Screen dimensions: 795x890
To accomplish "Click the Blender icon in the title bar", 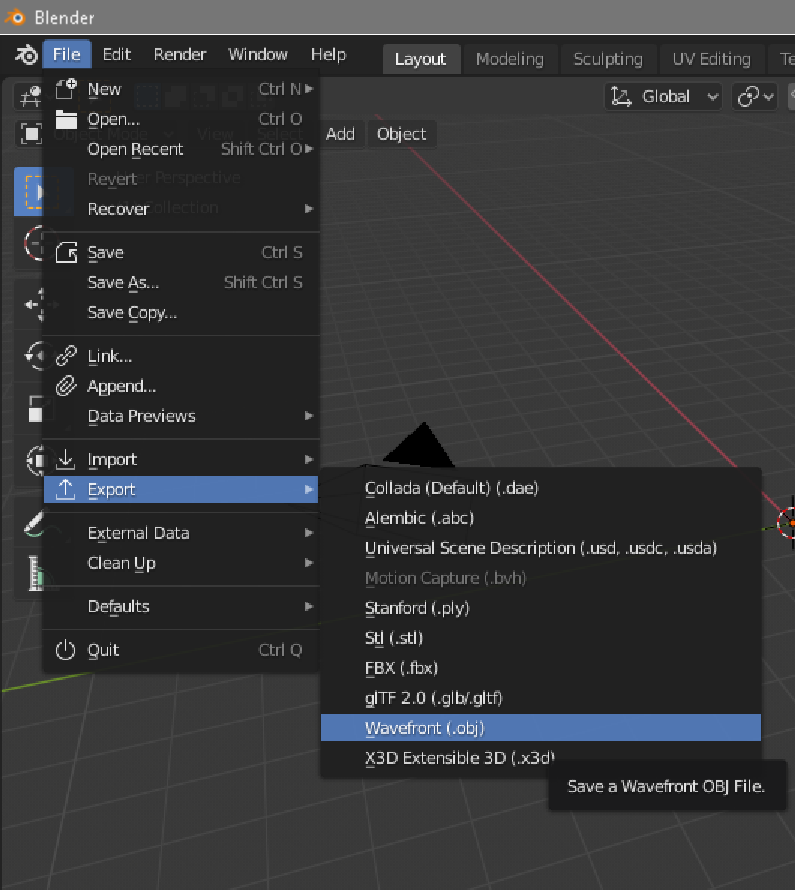I will coord(15,17).
